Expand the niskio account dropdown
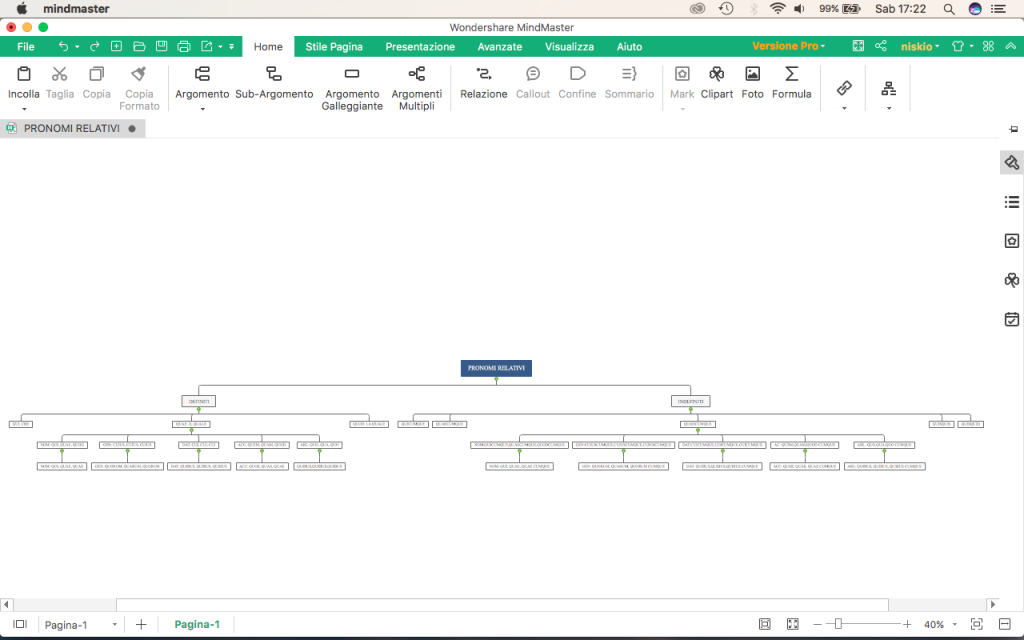The width and height of the screenshot is (1024, 640). 919,46
